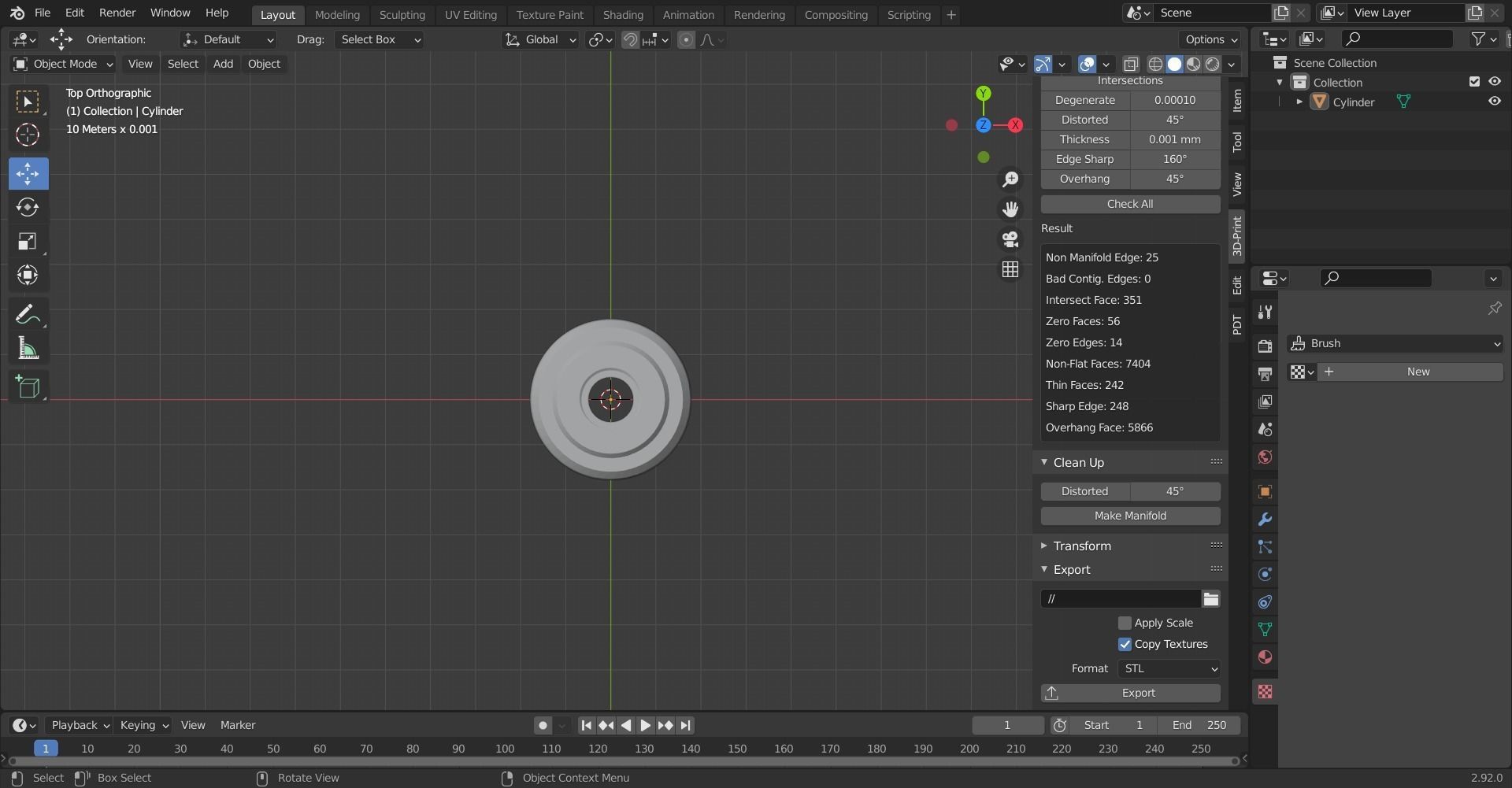
Task: Open the Tool properties tab
Action: 1265,312
